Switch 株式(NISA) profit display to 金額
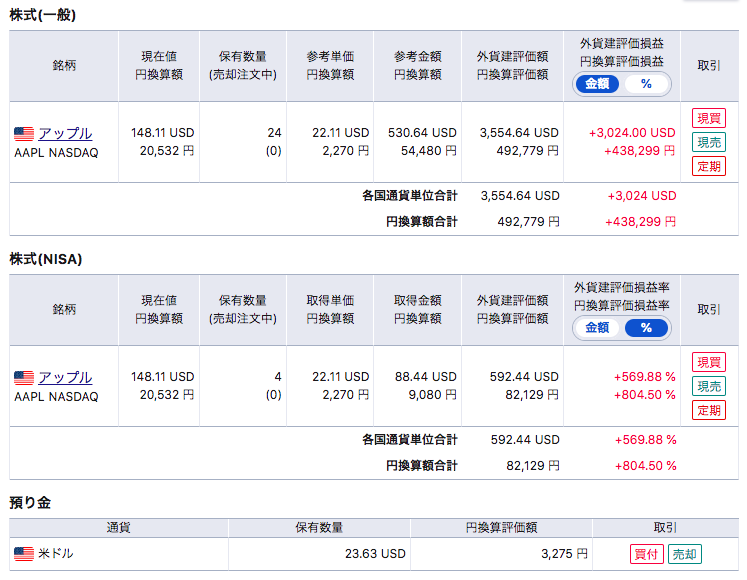This screenshot has width=747, height=580. (597, 328)
